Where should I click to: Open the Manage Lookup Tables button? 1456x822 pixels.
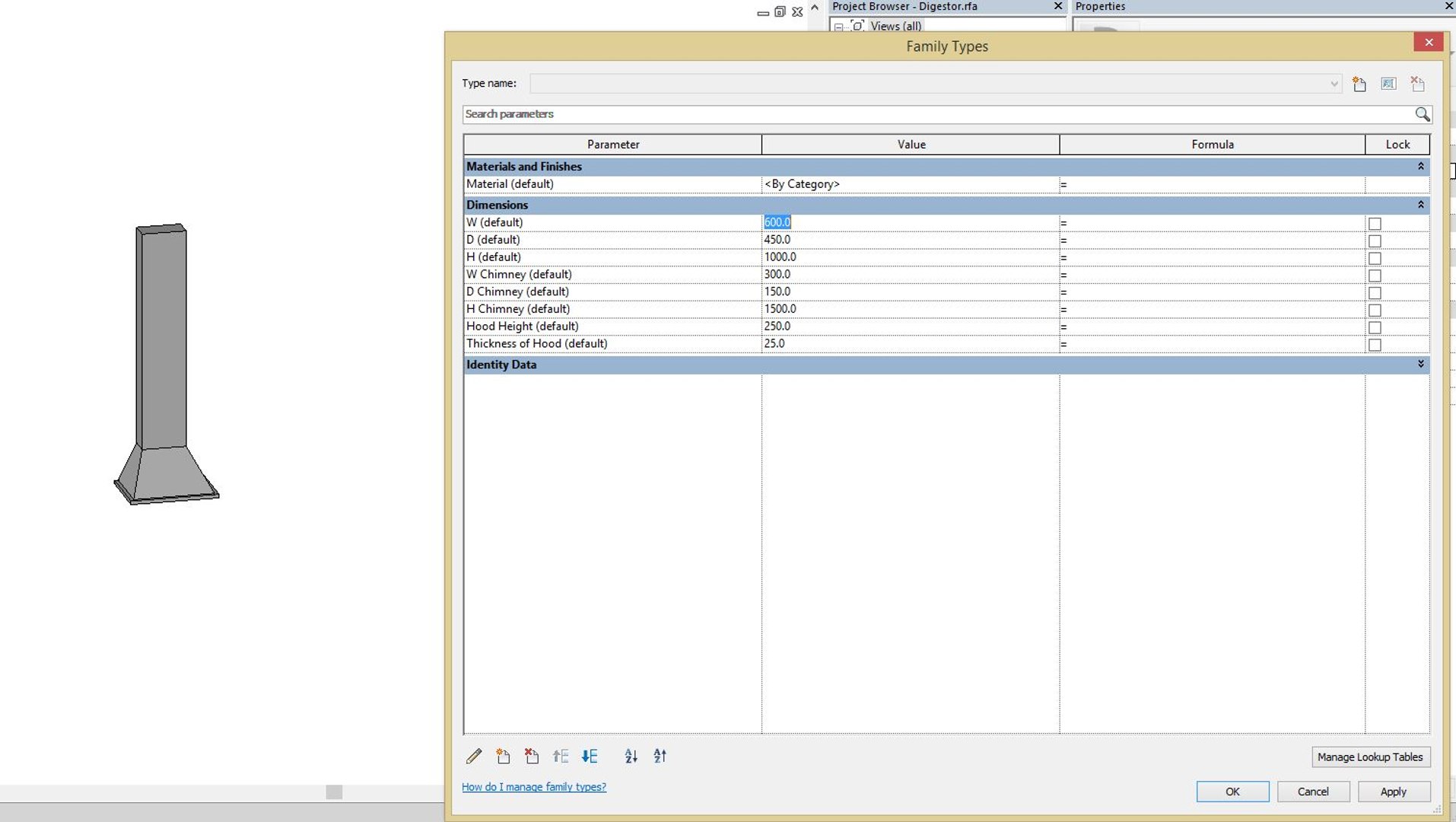coord(1371,757)
